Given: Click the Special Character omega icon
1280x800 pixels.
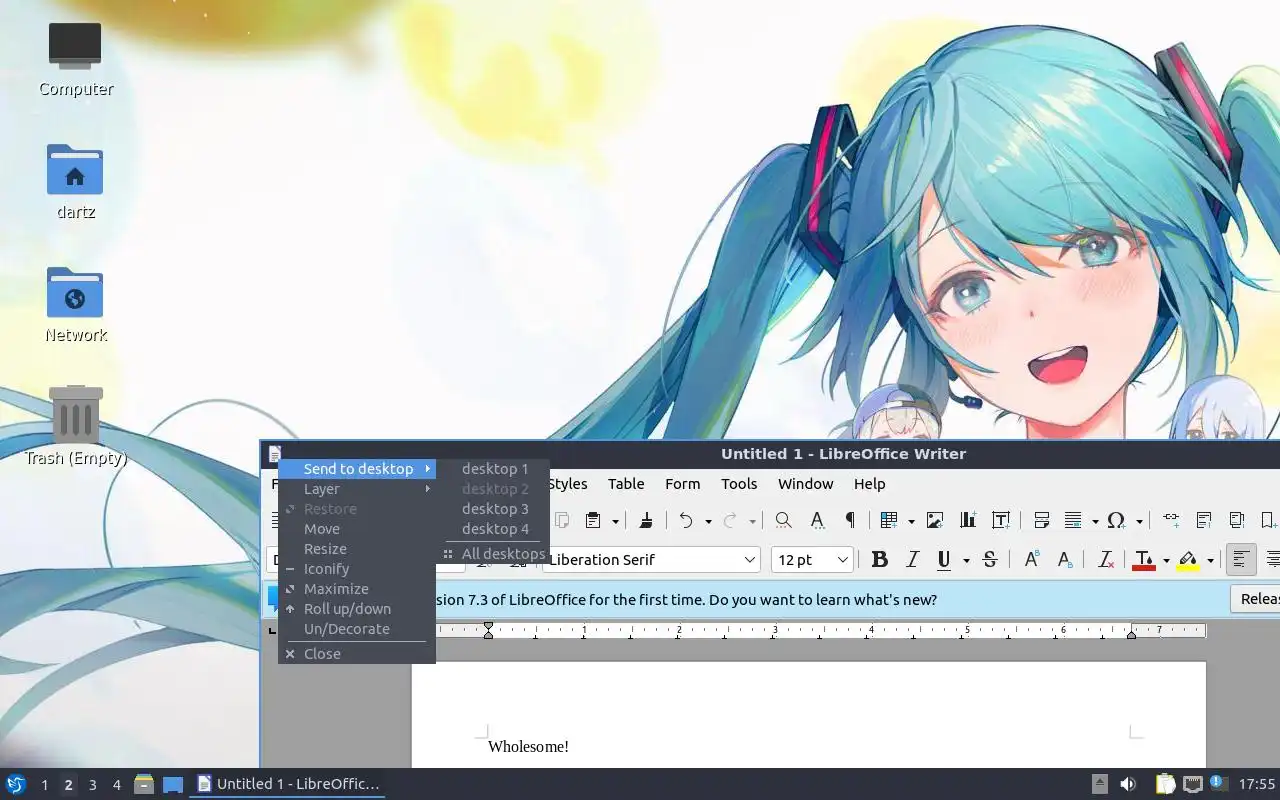Looking at the screenshot, I should (x=1117, y=520).
